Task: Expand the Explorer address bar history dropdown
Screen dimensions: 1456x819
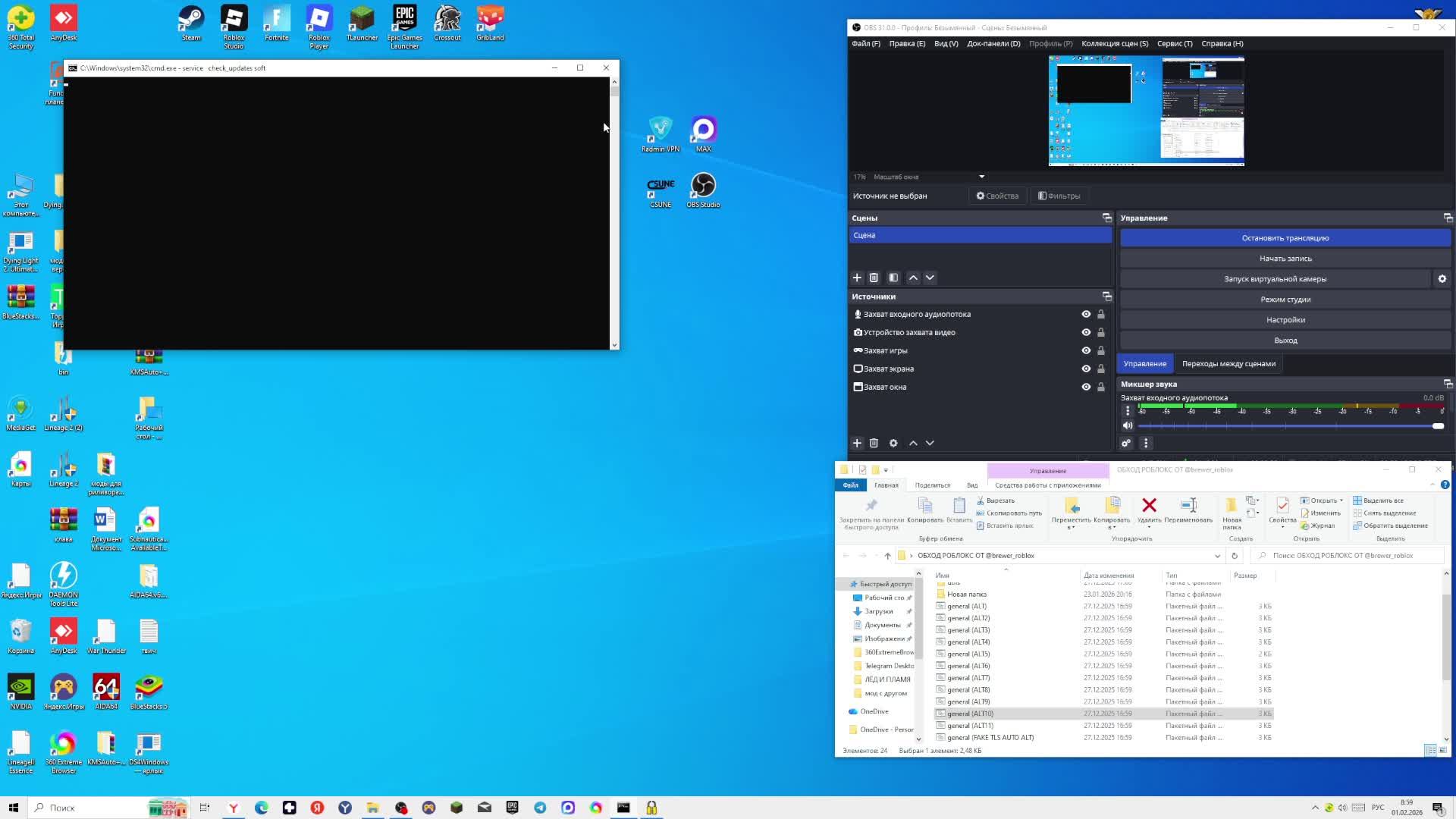Action: click(x=1217, y=556)
